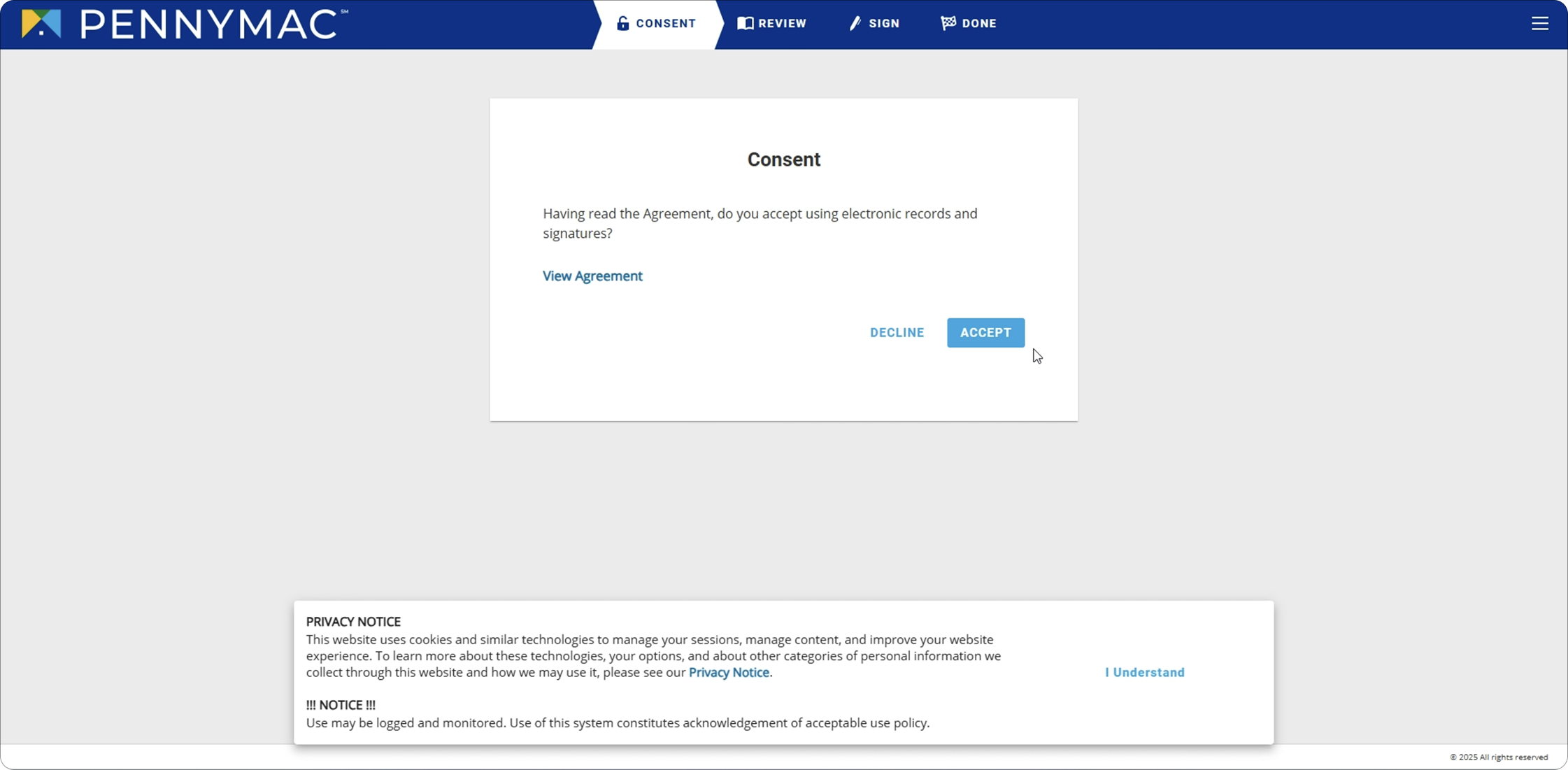Go to the SIGN step label

tap(884, 23)
